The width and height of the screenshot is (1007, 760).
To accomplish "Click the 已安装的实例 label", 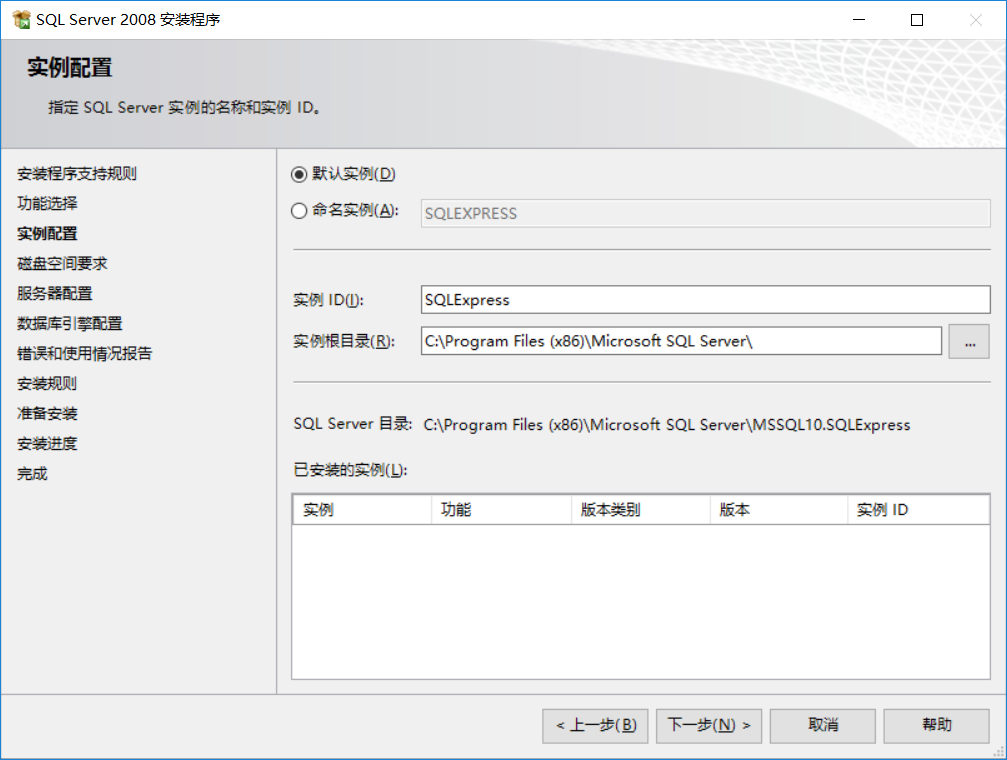I will (x=350, y=470).
